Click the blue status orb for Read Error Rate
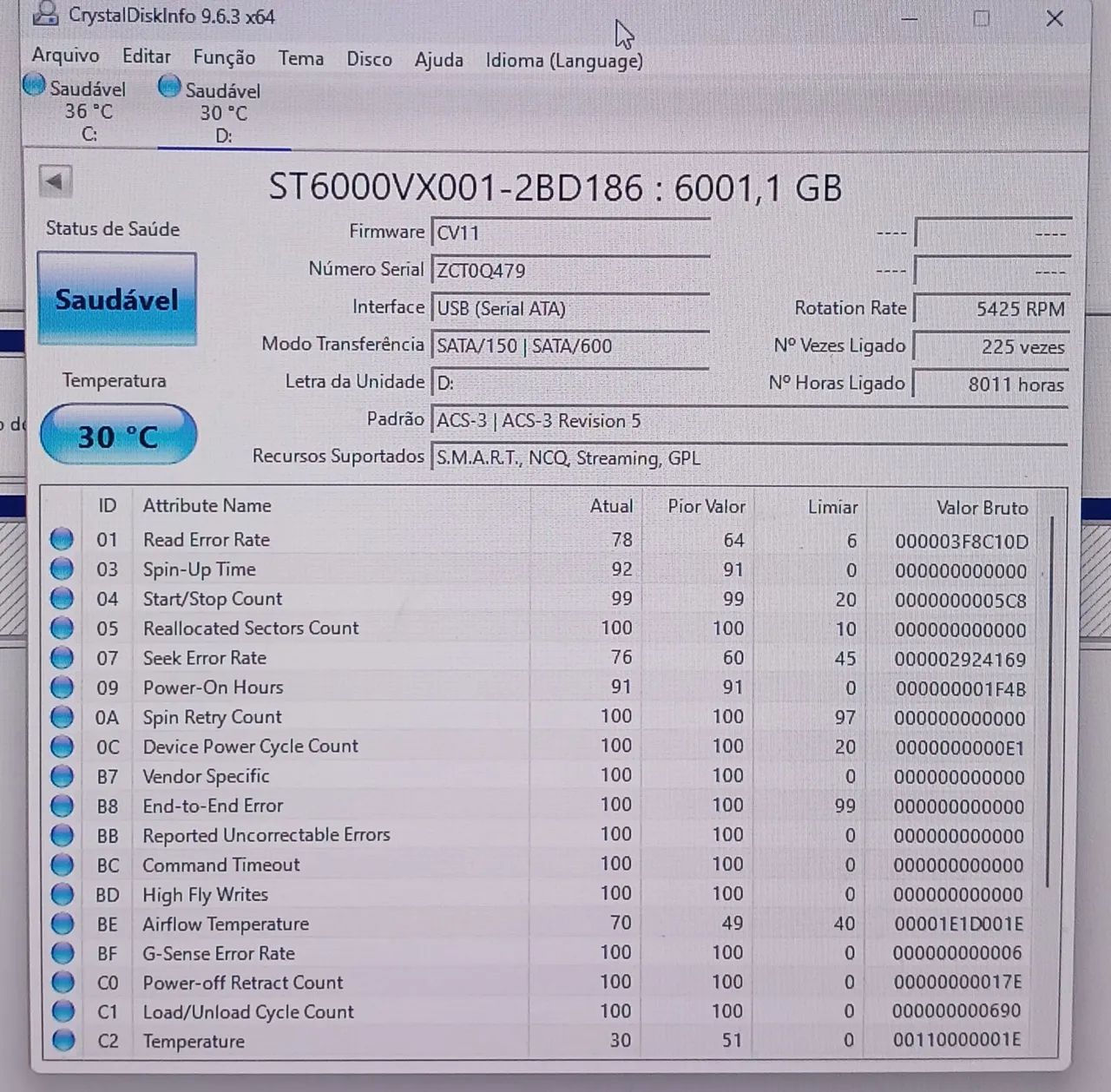 (x=62, y=540)
